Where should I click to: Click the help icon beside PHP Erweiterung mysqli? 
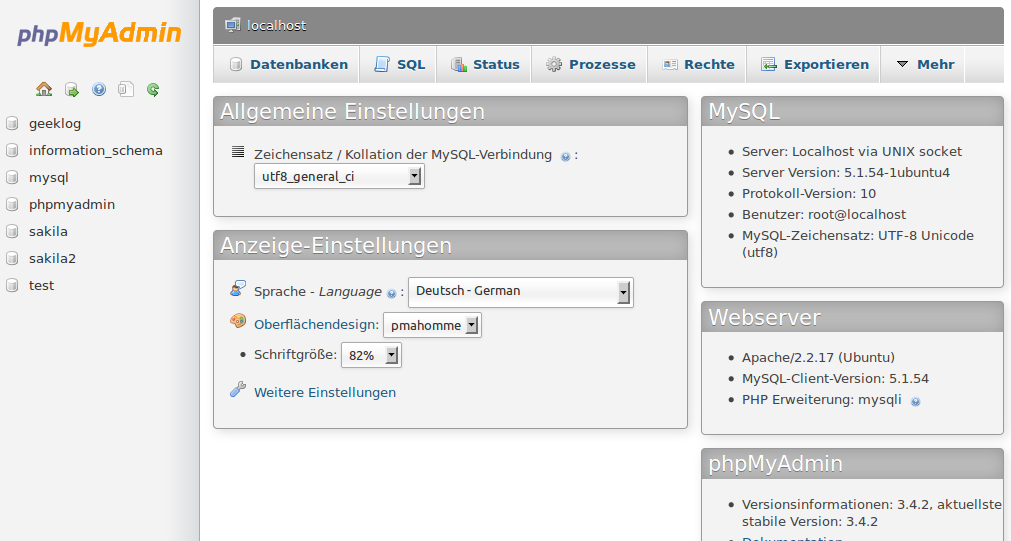tap(915, 401)
